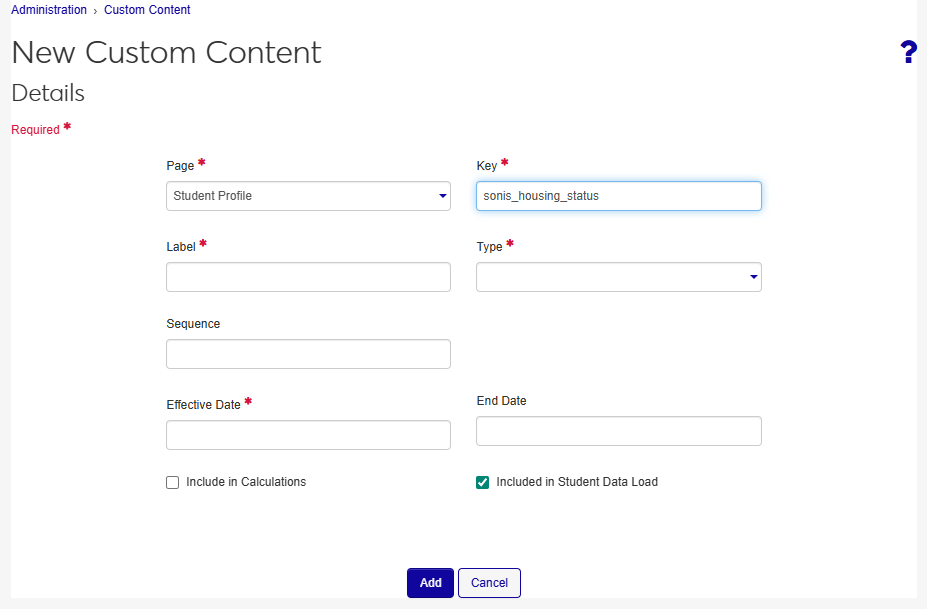This screenshot has height=609, width=927.
Task: Select the Effective Date input field
Action: [x=308, y=435]
